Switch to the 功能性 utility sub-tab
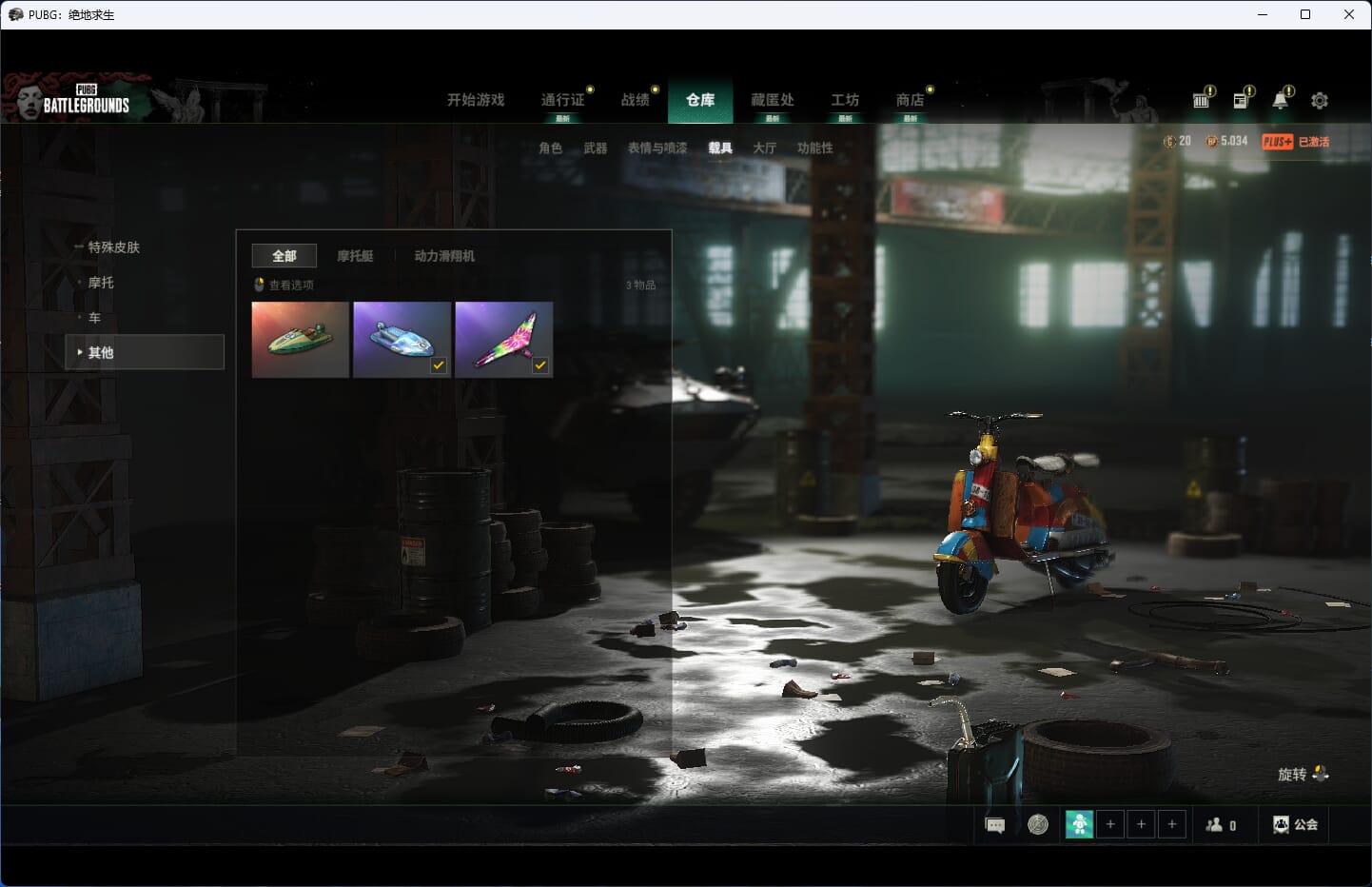 pos(815,148)
